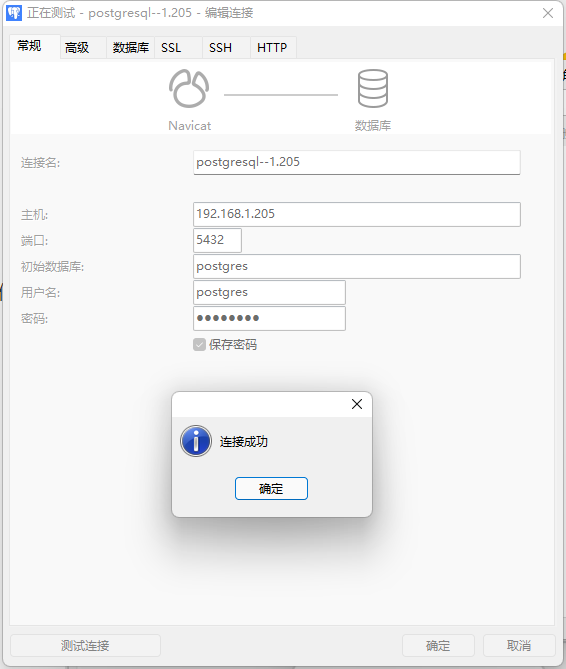This screenshot has height=669, width=566.
Task: Click the 连接名 input field
Action: [357, 162]
